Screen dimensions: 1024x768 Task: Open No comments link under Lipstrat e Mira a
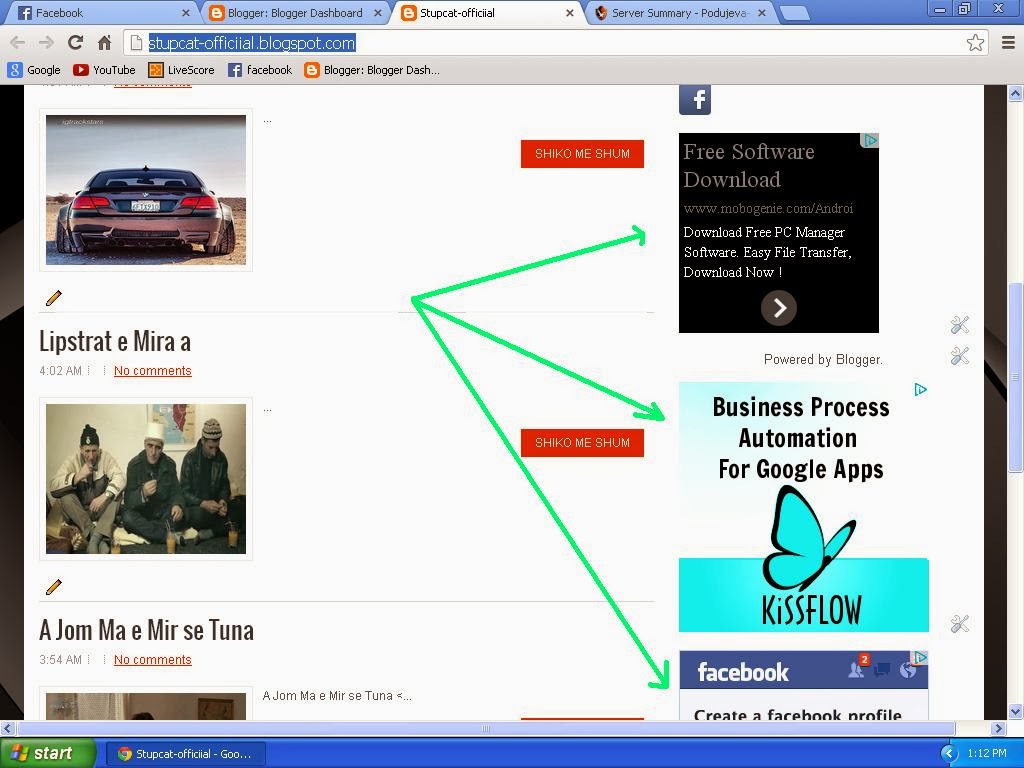tap(153, 370)
